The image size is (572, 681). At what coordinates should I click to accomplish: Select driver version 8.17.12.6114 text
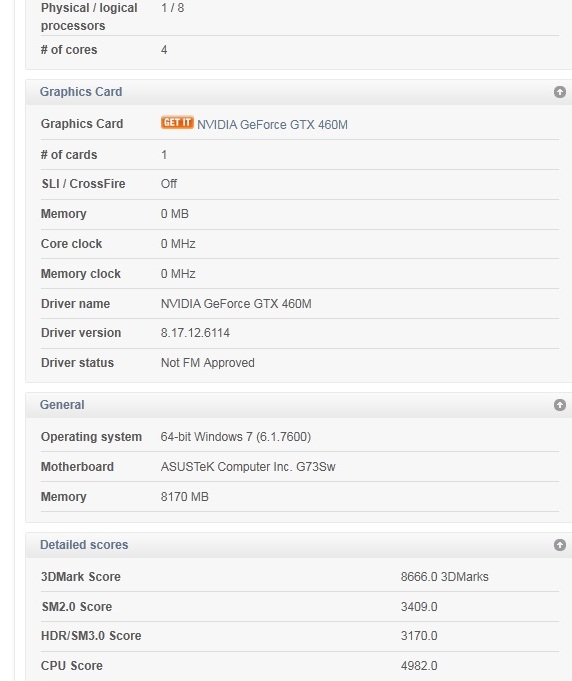click(195, 333)
